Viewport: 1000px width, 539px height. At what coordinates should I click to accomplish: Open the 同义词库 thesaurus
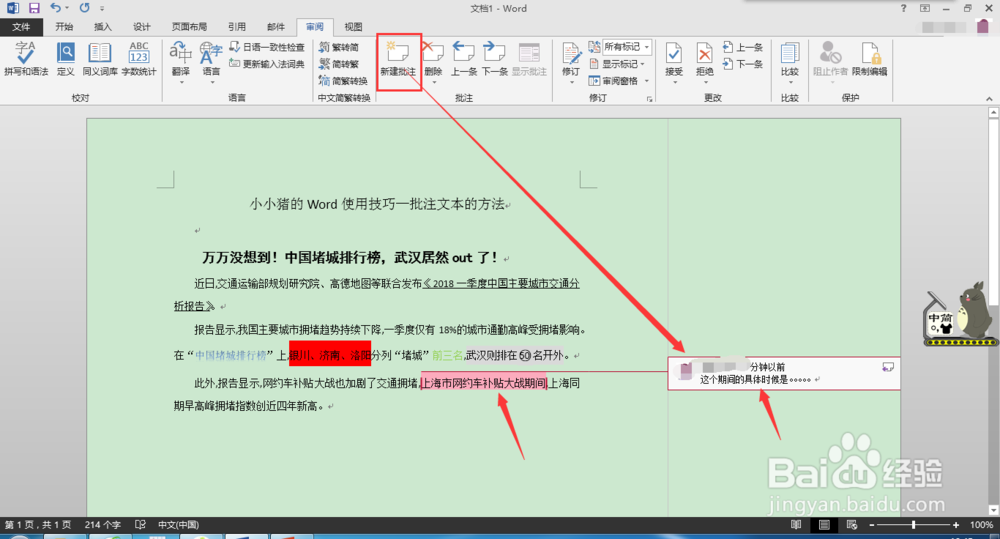(x=100, y=59)
